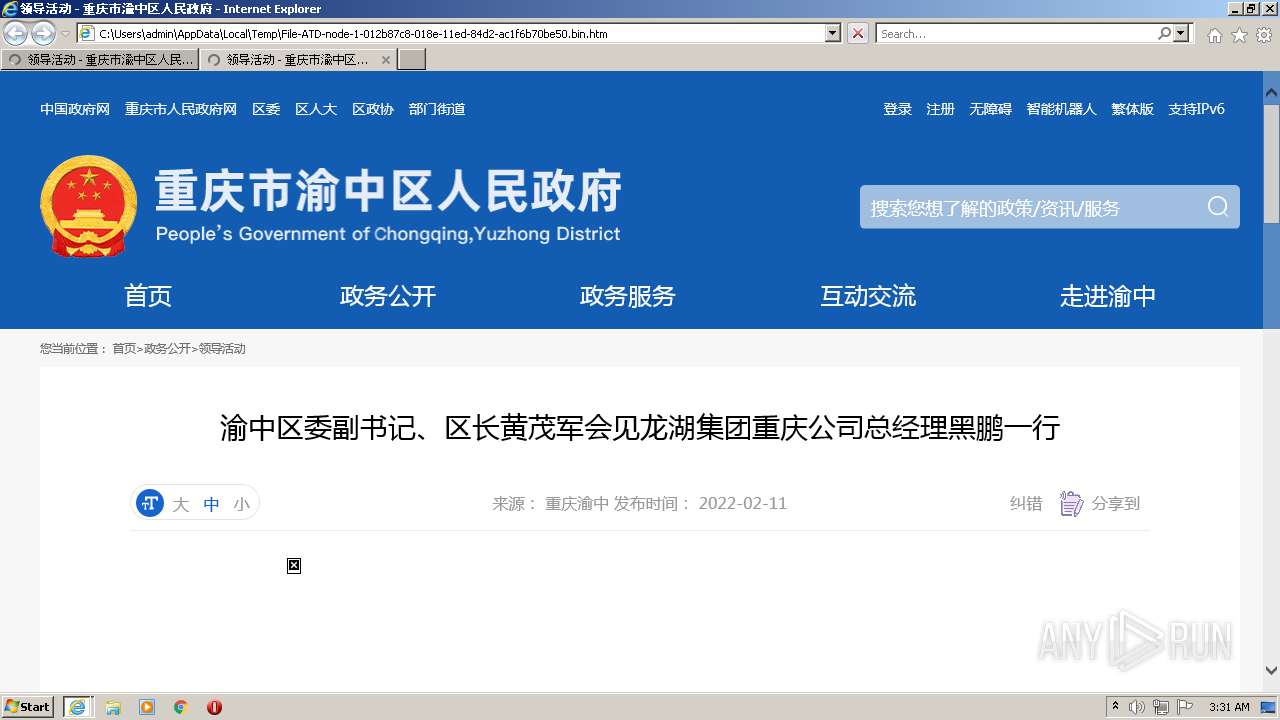
Task: Click the national emblem logo
Action: [88, 206]
